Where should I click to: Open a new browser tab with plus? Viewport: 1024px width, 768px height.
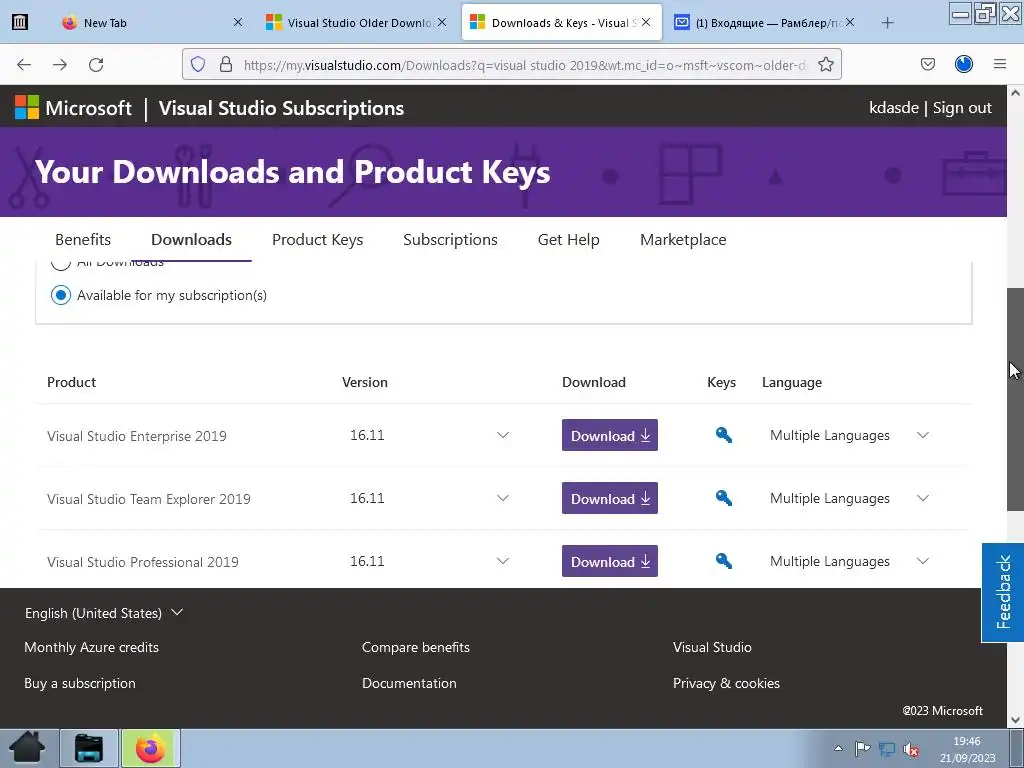(888, 23)
